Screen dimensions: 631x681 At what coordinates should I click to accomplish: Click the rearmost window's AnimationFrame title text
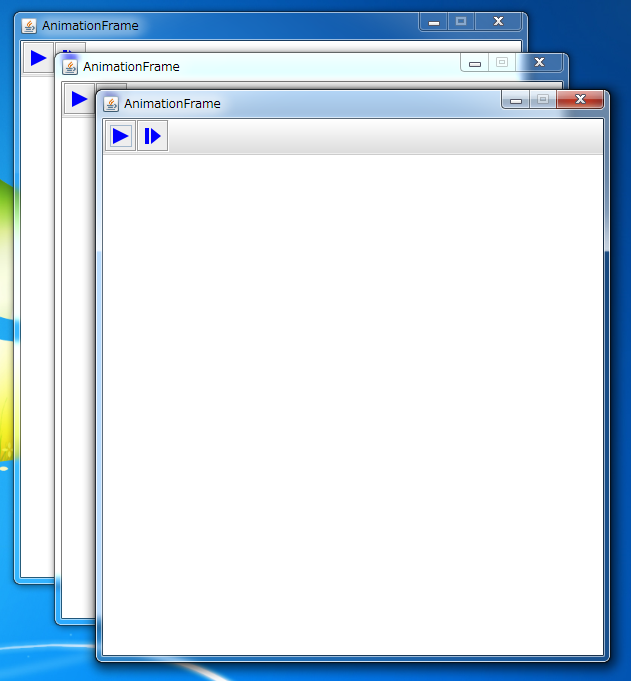coord(90,26)
